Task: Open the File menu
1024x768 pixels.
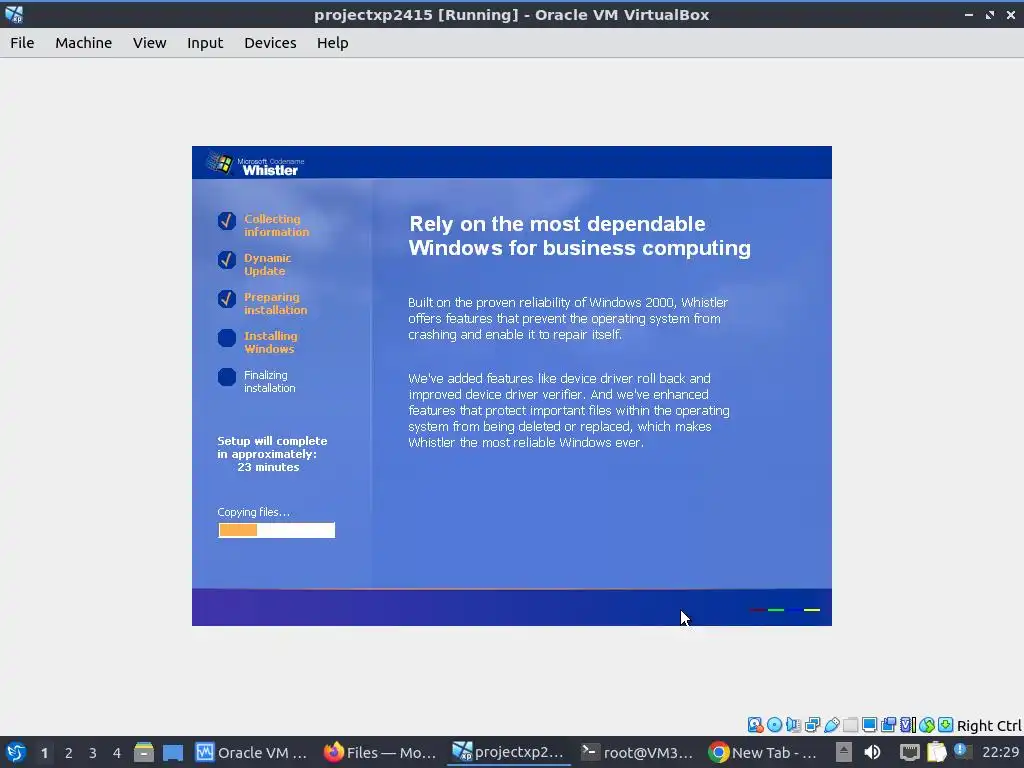Action: click(x=22, y=43)
